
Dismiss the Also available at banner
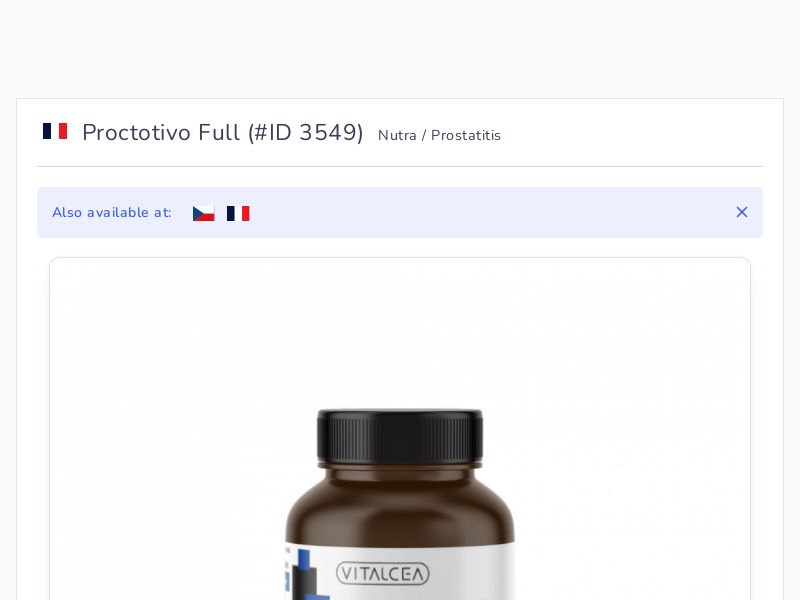tap(742, 212)
